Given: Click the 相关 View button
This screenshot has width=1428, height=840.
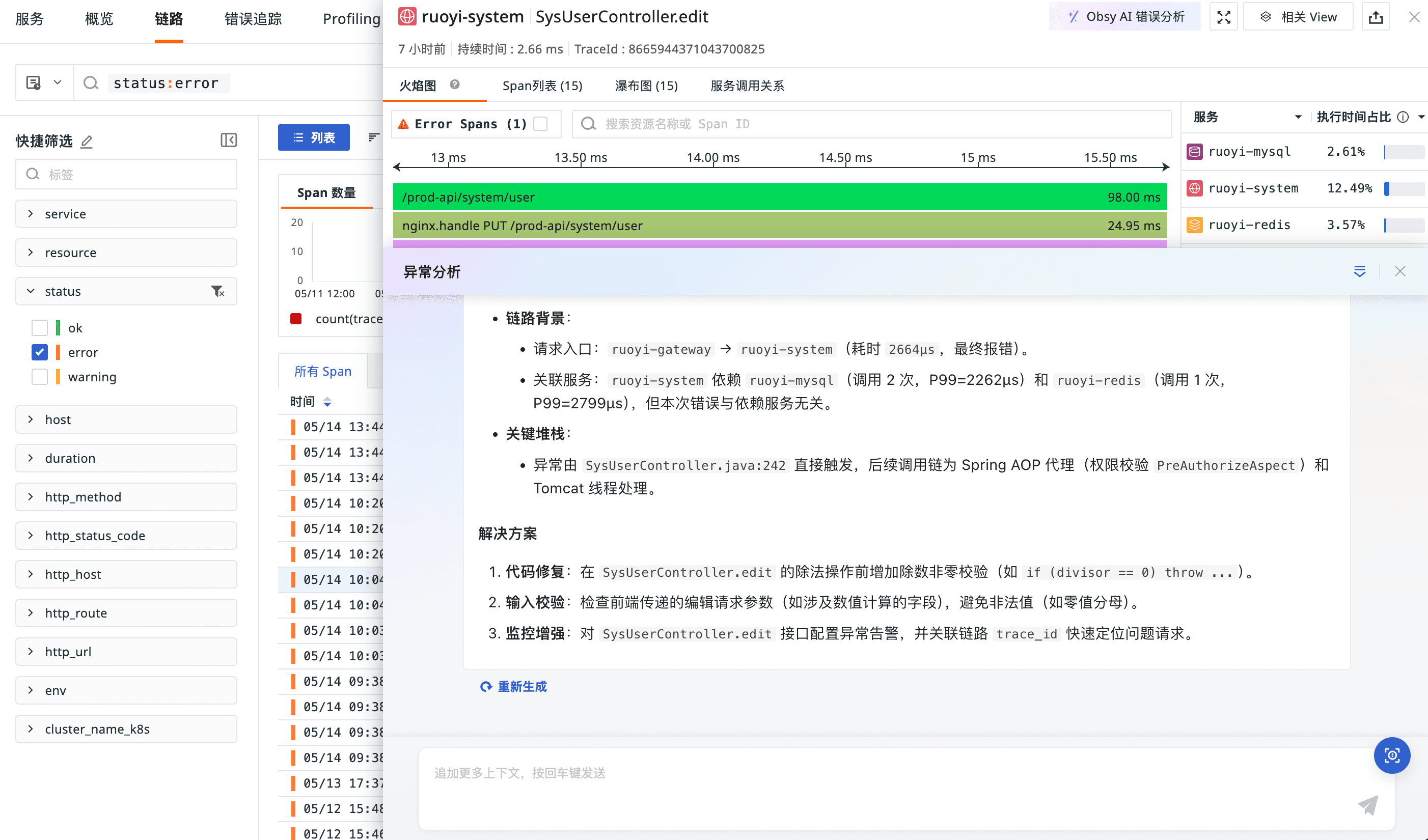Looking at the screenshot, I should pos(1298,17).
